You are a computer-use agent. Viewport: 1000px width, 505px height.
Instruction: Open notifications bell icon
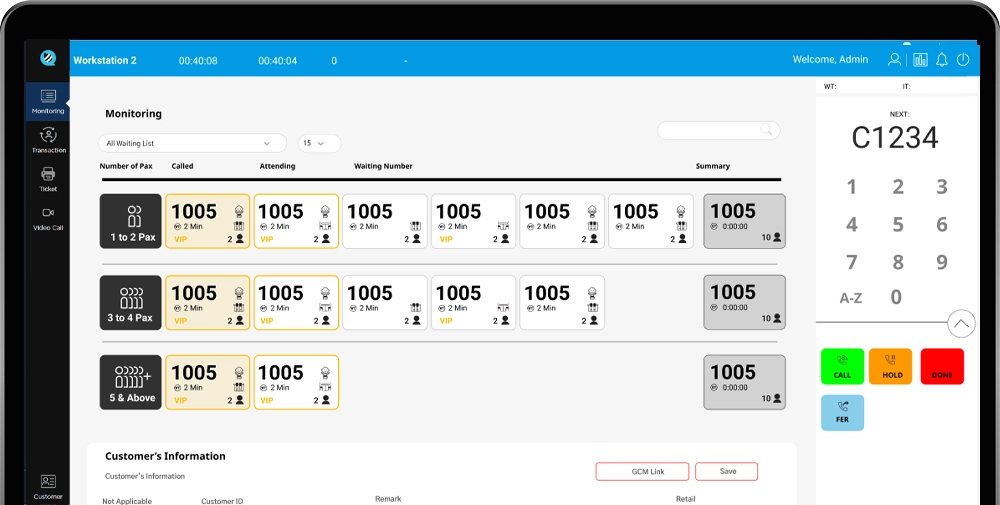pos(941,59)
